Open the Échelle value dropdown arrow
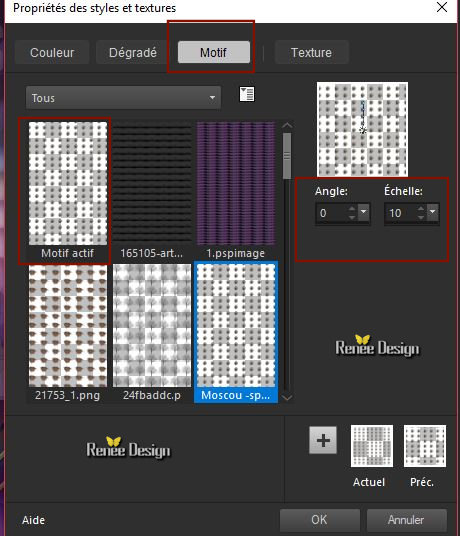The image size is (460, 536). point(433,212)
